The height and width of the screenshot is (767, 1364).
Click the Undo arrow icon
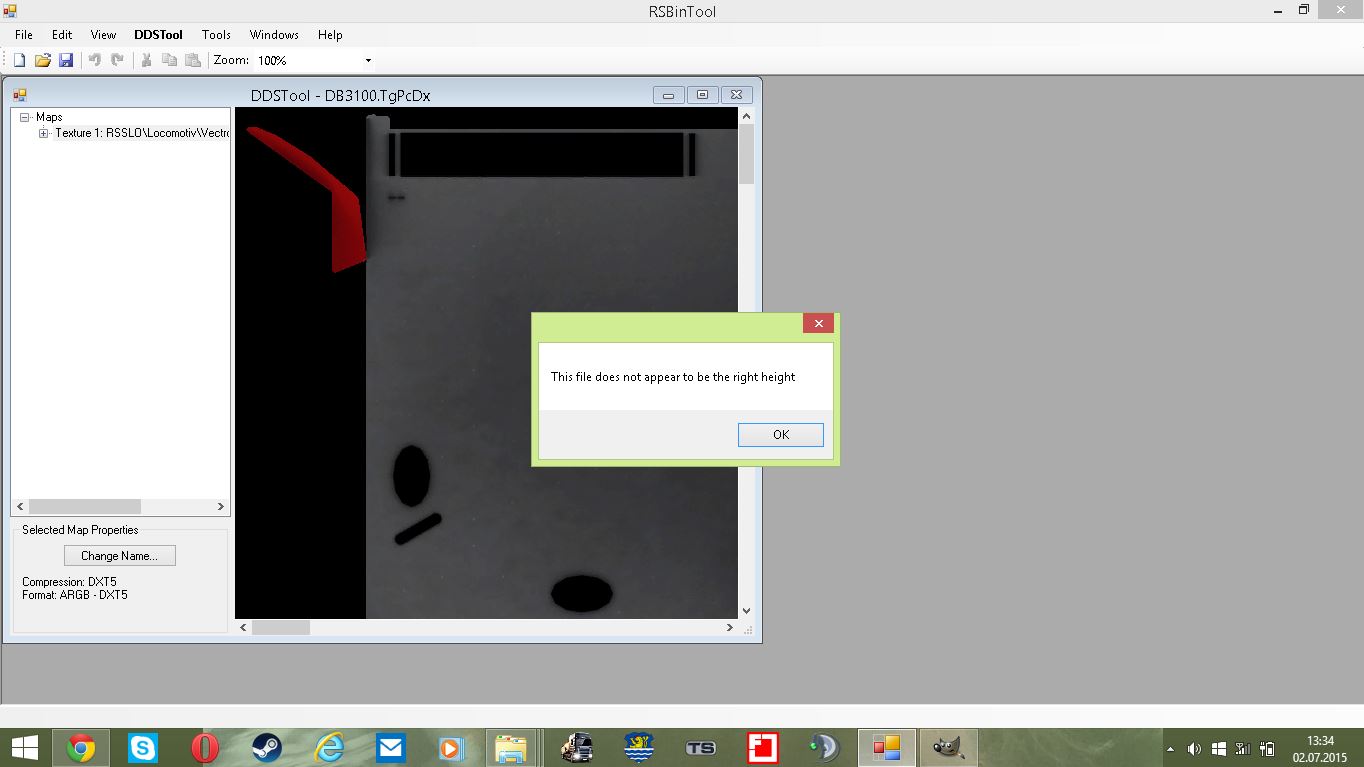[x=95, y=60]
